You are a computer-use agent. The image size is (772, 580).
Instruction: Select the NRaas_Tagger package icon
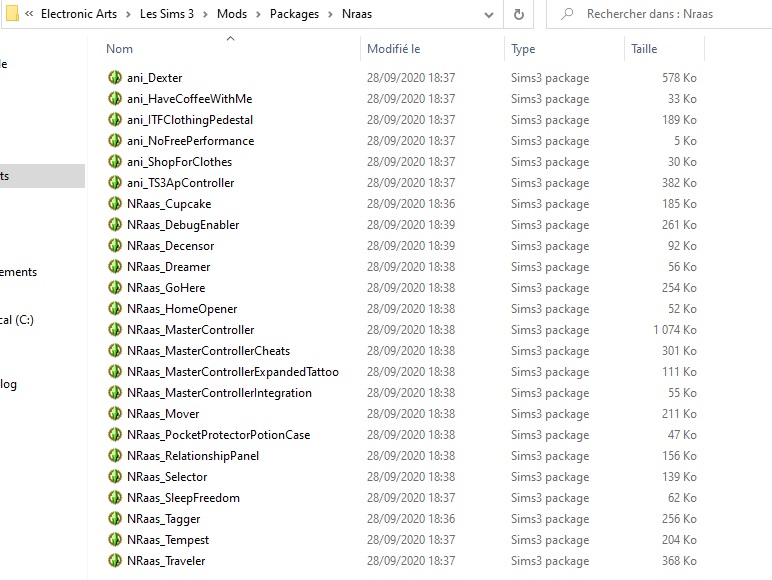[x=115, y=518]
